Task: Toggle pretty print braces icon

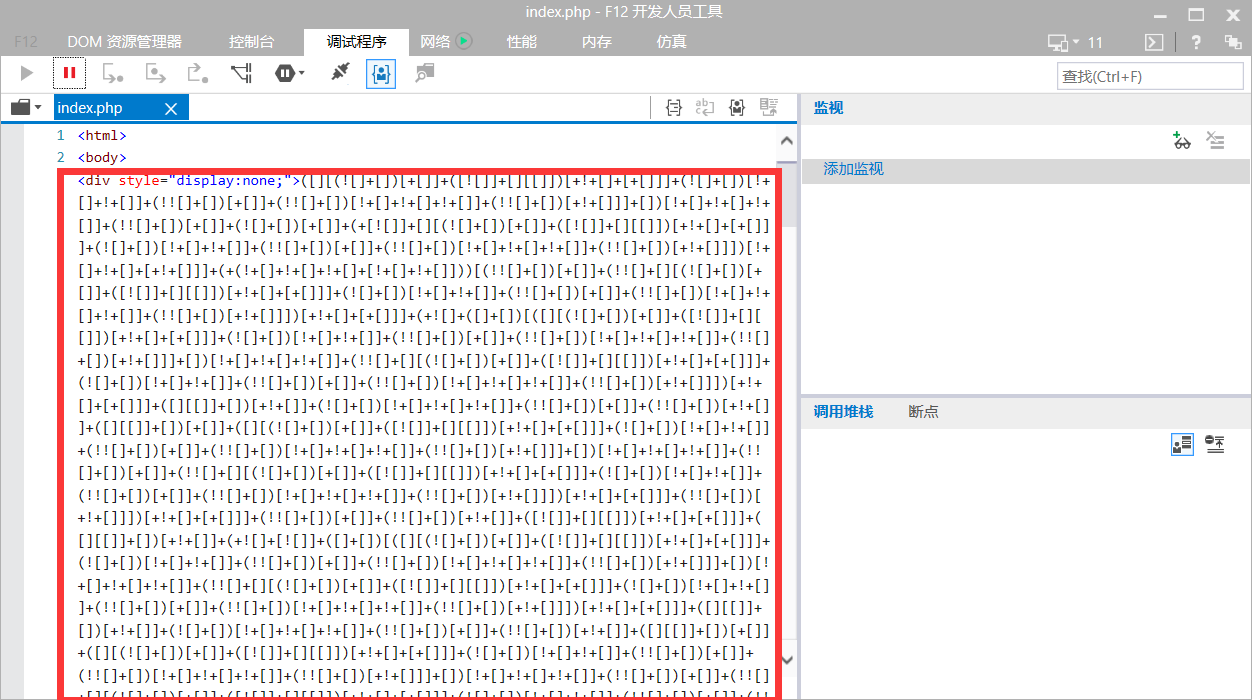Action: (x=674, y=107)
